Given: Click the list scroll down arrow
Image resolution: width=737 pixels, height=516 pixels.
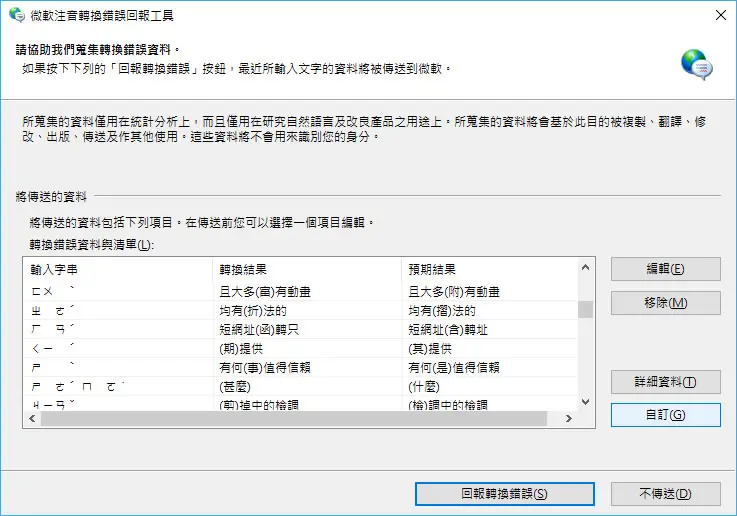Looking at the screenshot, I should [585, 402].
